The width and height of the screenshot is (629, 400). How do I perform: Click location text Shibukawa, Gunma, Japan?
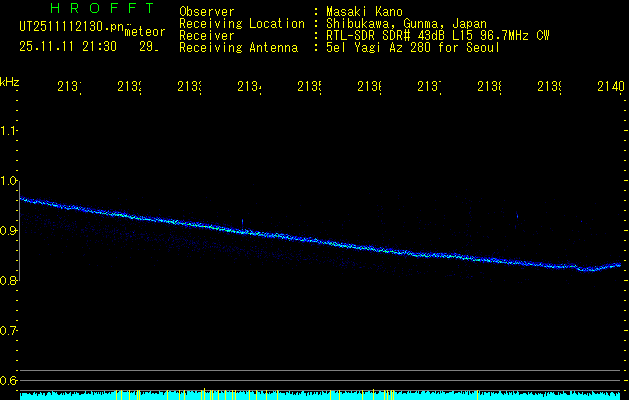(406, 24)
